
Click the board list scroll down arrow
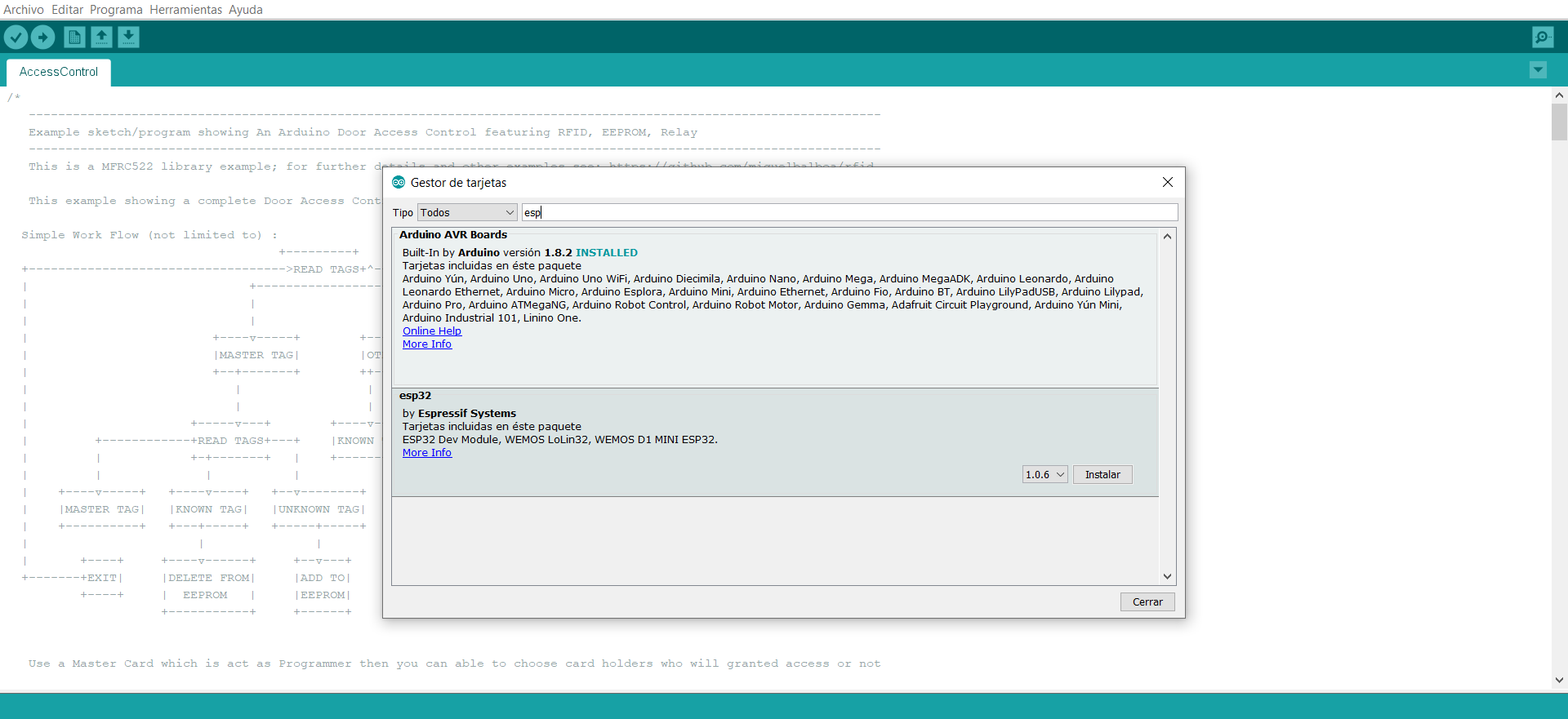(x=1167, y=576)
